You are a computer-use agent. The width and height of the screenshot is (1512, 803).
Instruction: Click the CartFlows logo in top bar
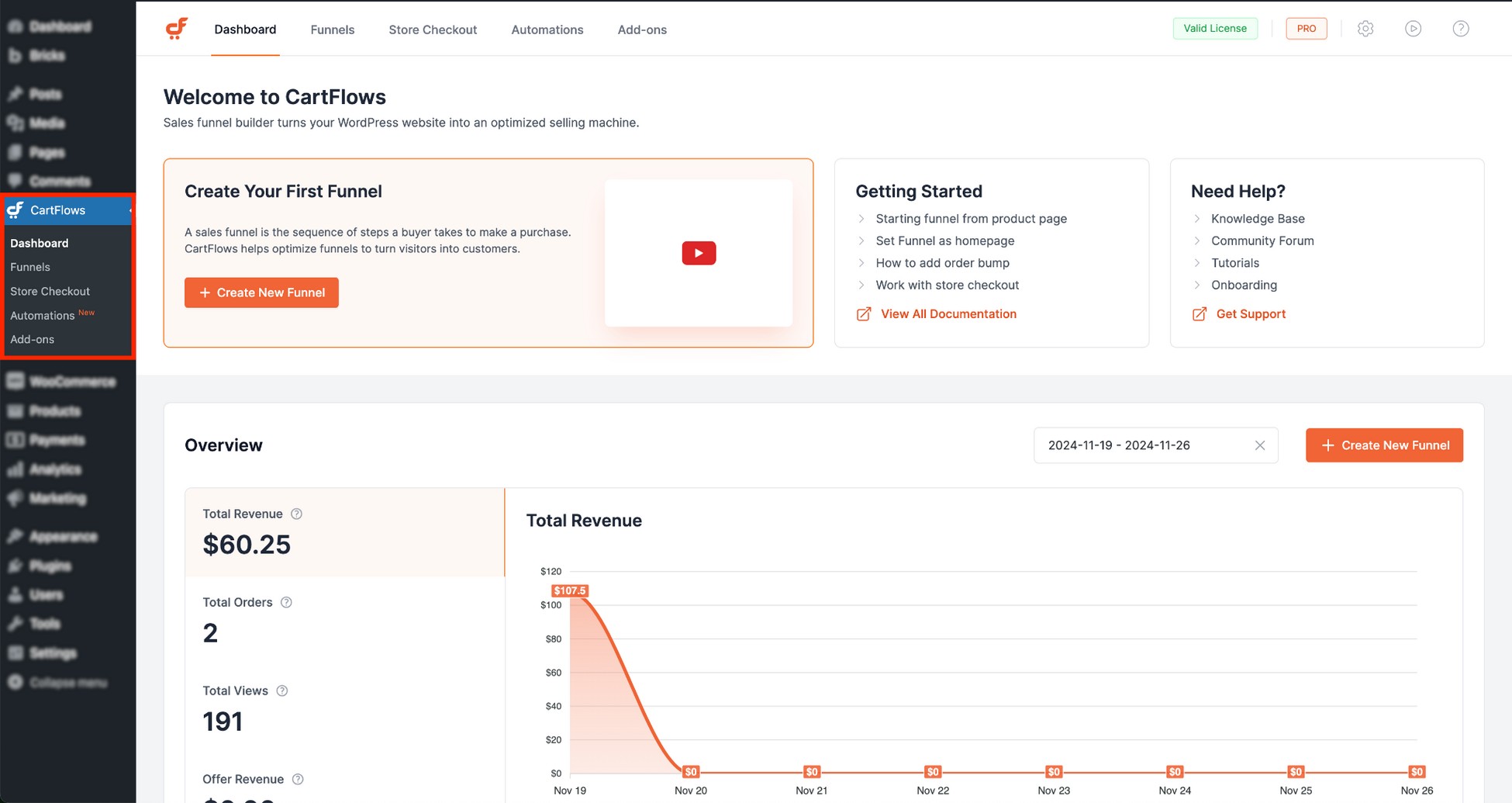pos(177,29)
